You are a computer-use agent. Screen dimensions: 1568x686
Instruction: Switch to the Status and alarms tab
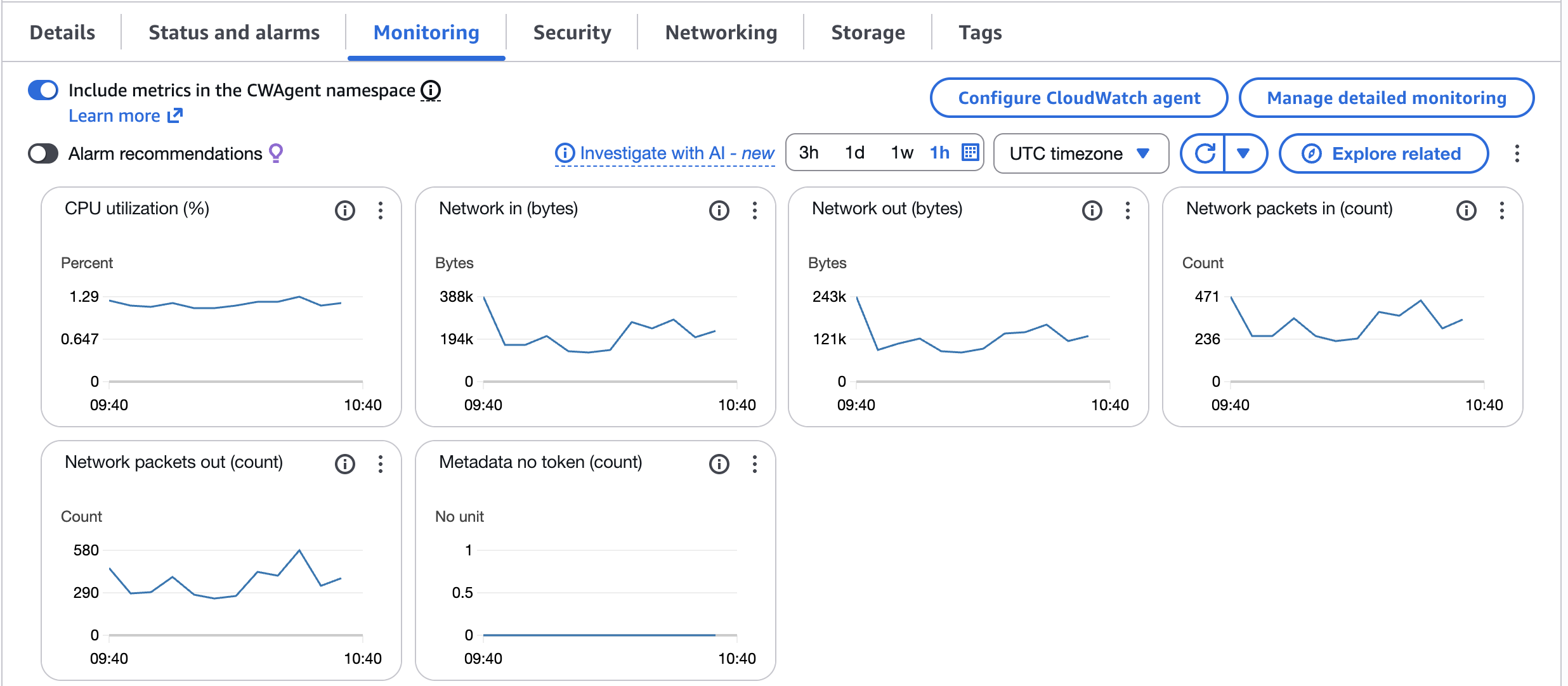(x=233, y=32)
